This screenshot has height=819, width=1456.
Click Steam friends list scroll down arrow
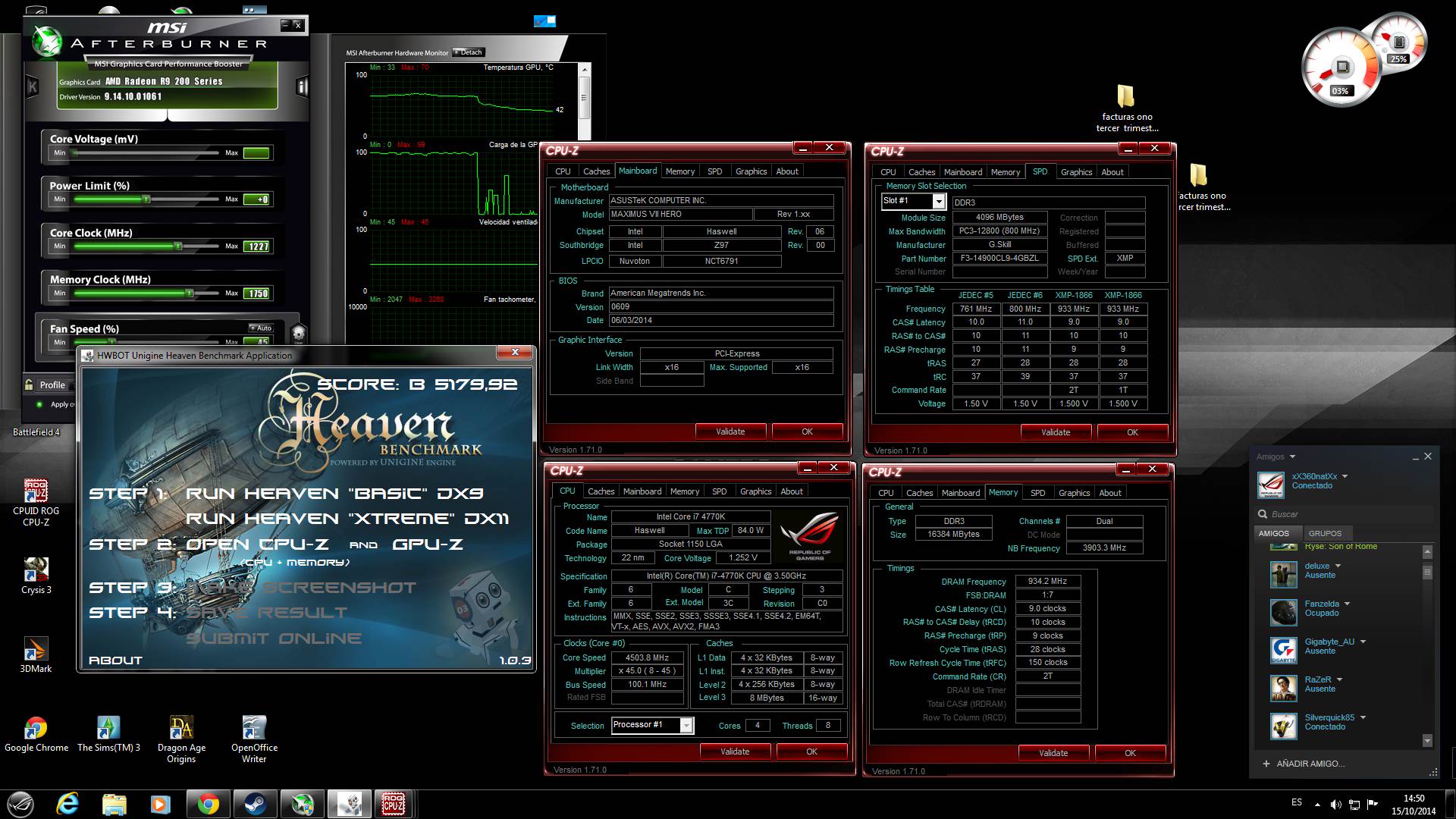tap(1427, 741)
